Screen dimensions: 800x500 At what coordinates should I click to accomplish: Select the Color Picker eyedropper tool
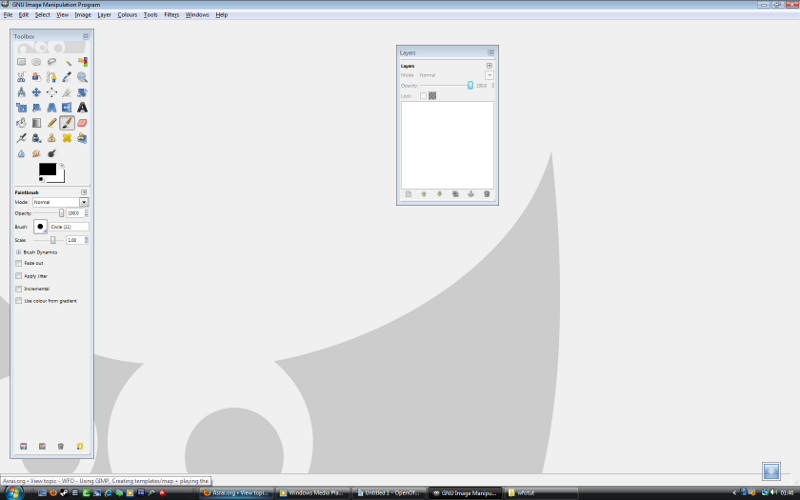67,77
